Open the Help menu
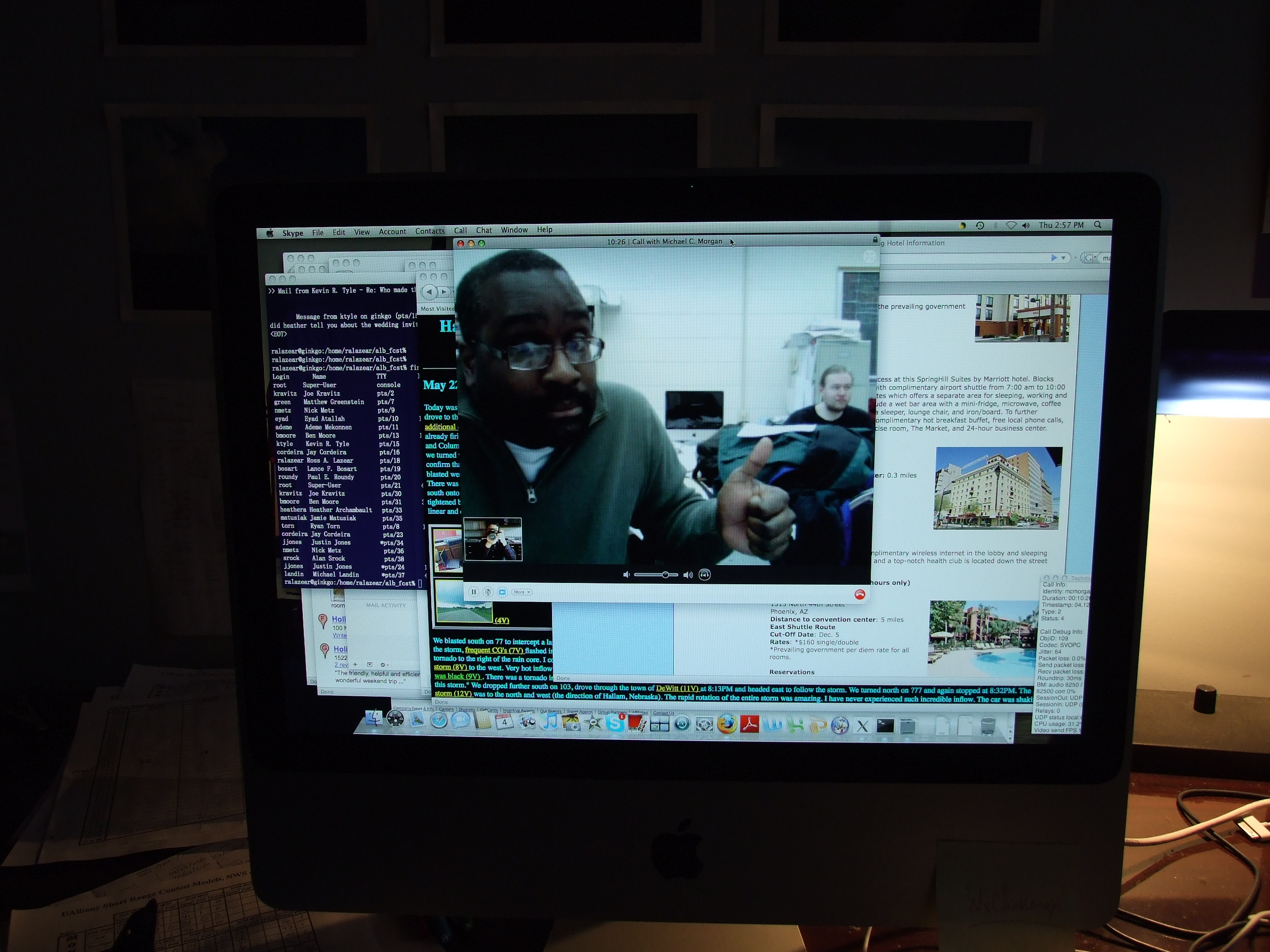 click(x=544, y=230)
